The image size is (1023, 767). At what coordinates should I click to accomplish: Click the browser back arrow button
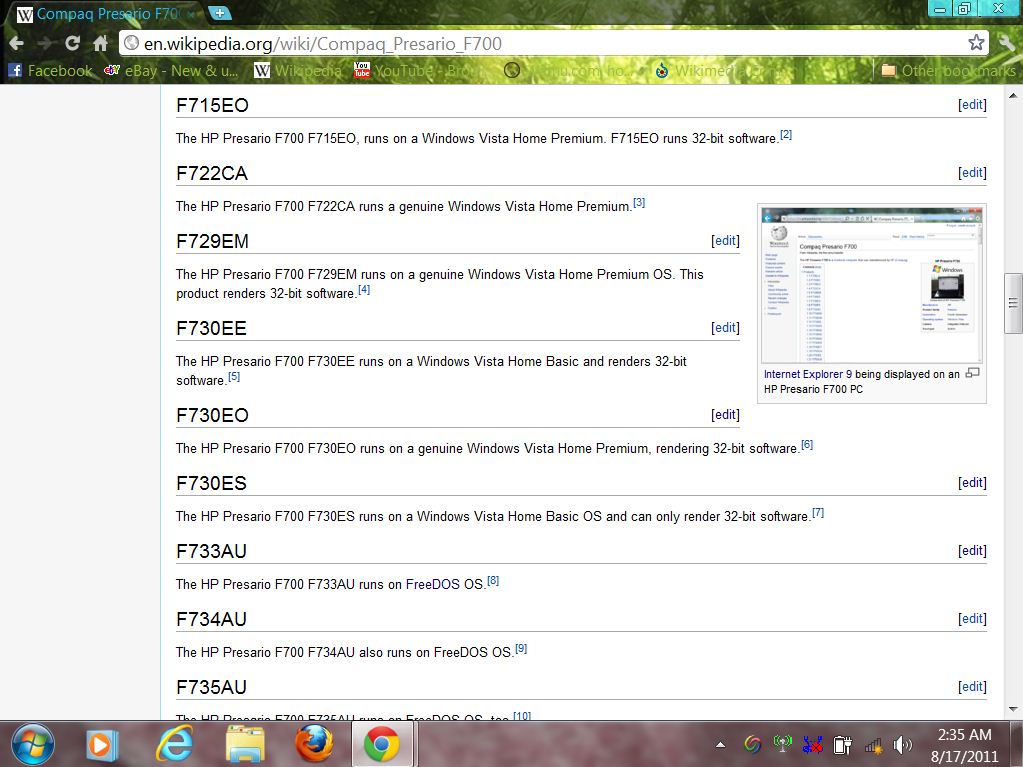tap(16, 43)
